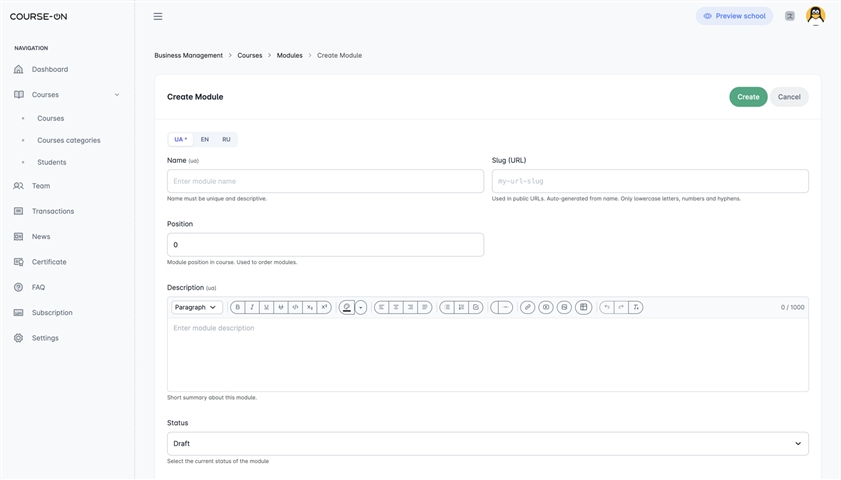The width and height of the screenshot is (841, 480).
Task: Click the green Create button
Action: 748,97
